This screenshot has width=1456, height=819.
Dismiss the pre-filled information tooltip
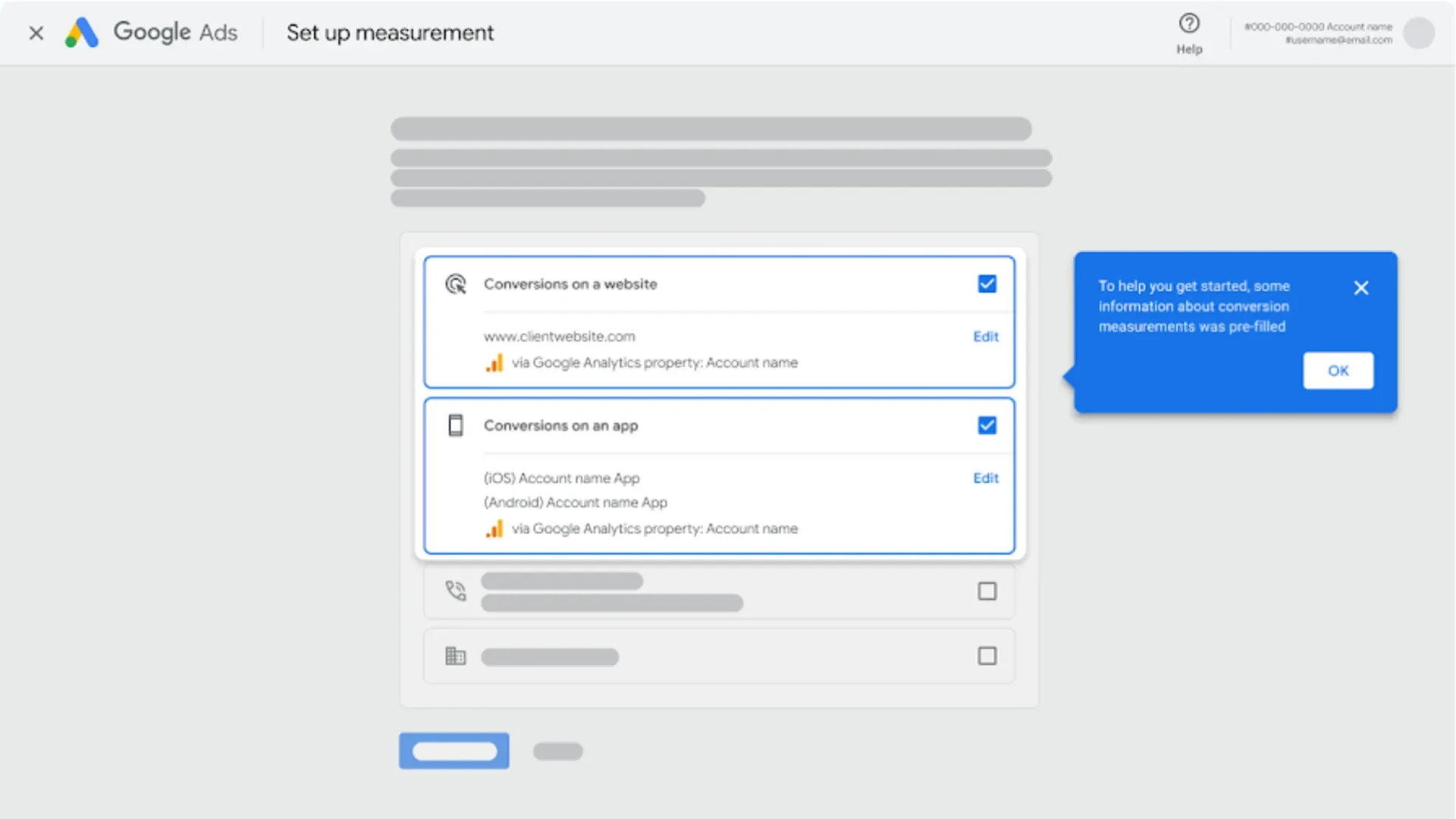1360,287
